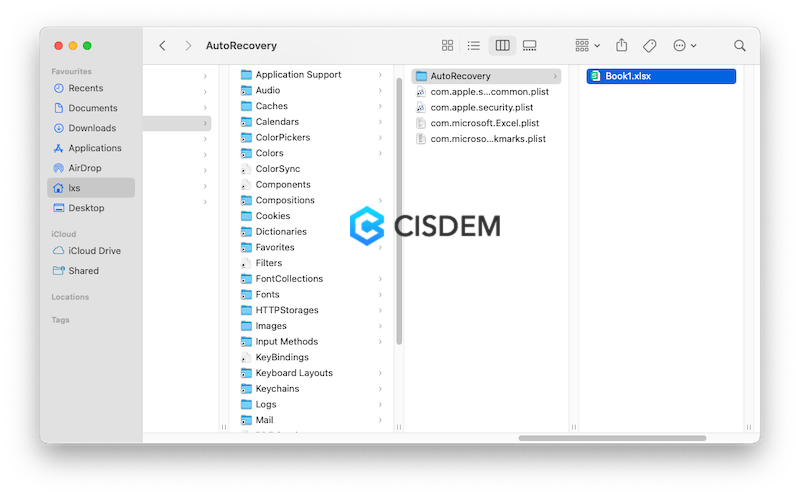Open the search magnifier icon
This screenshot has height=496, width=800.
[740, 46]
